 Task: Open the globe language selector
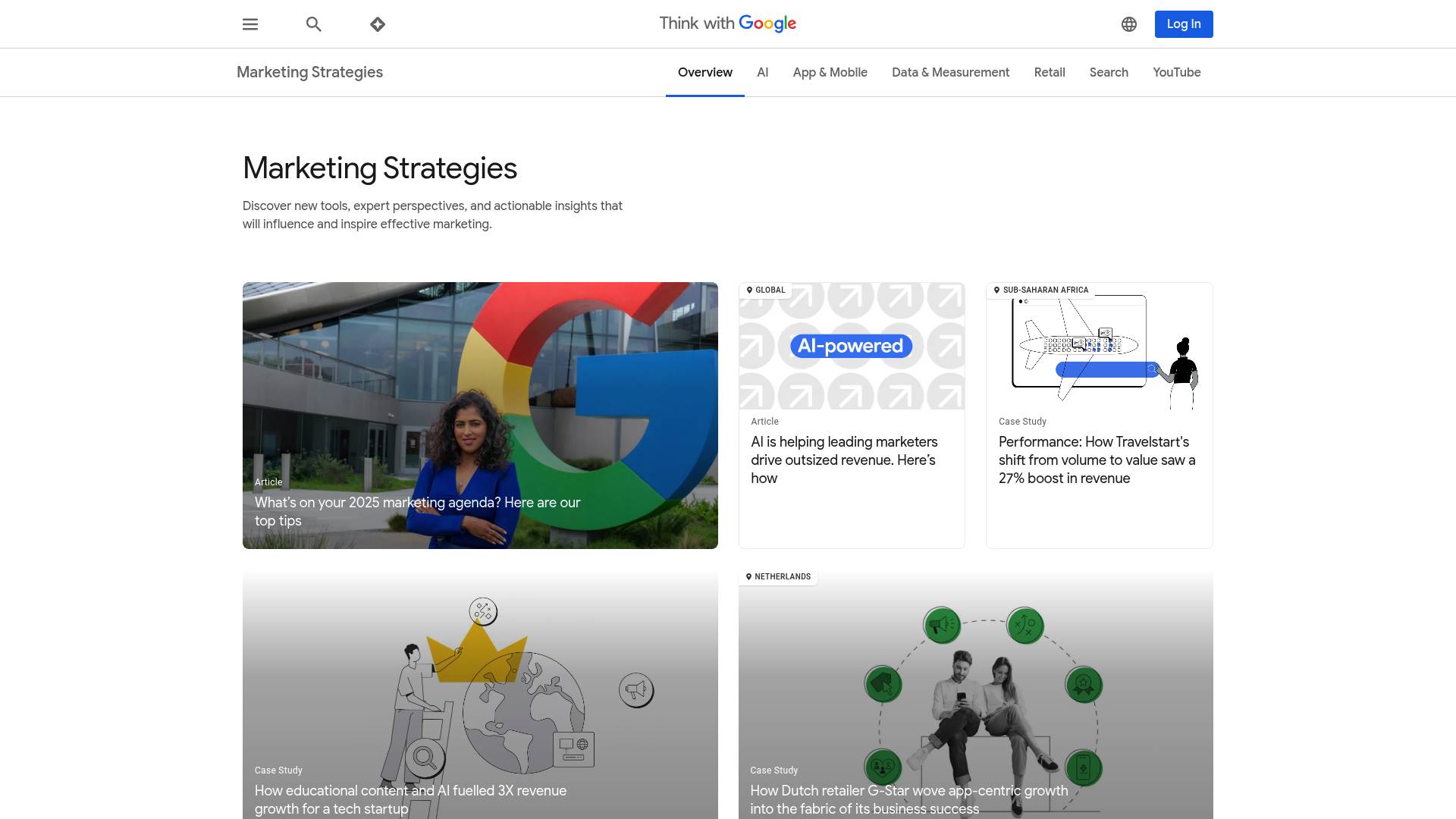[1129, 24]
